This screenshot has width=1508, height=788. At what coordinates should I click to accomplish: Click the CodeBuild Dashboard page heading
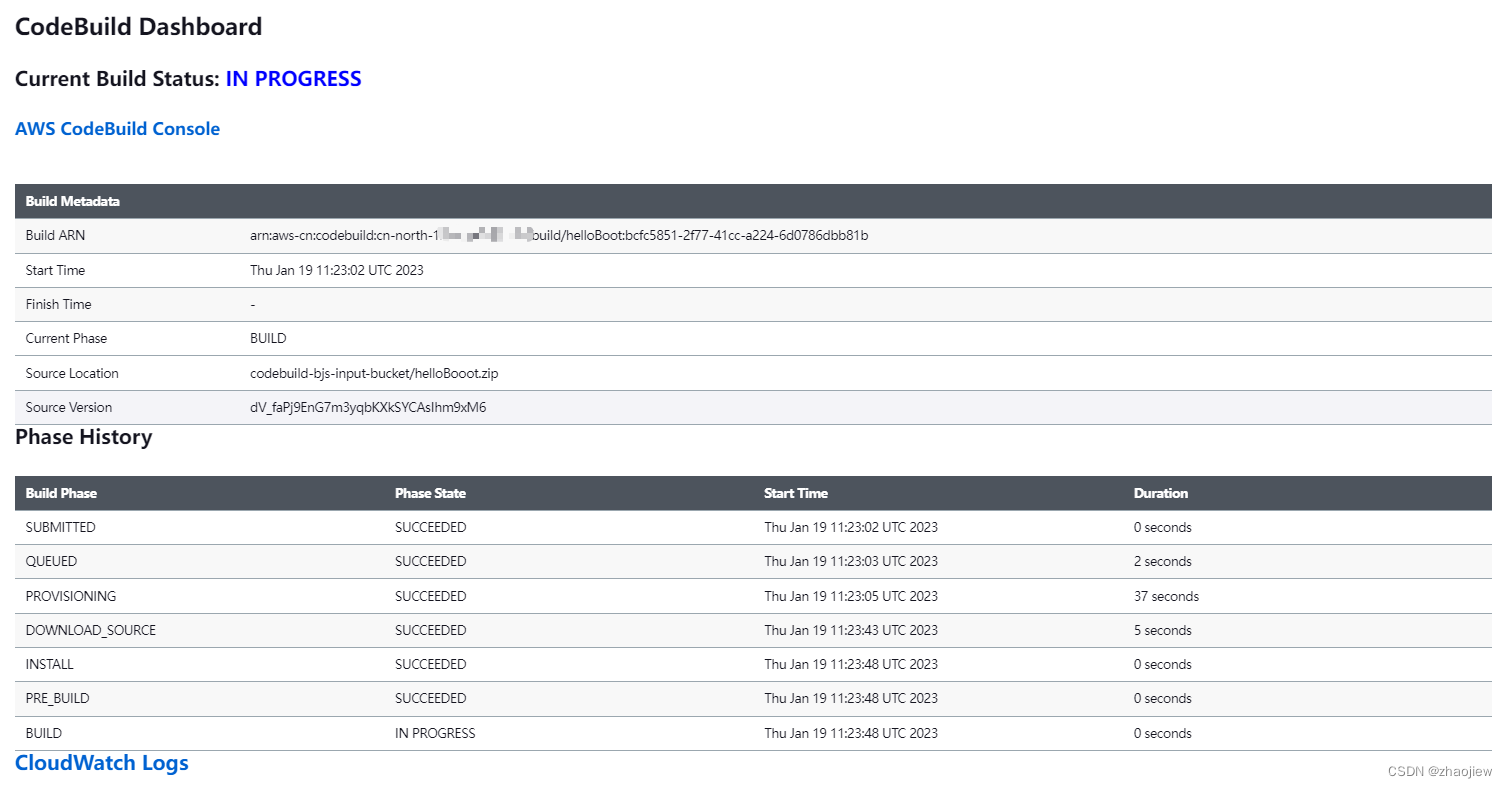[139, 27]
